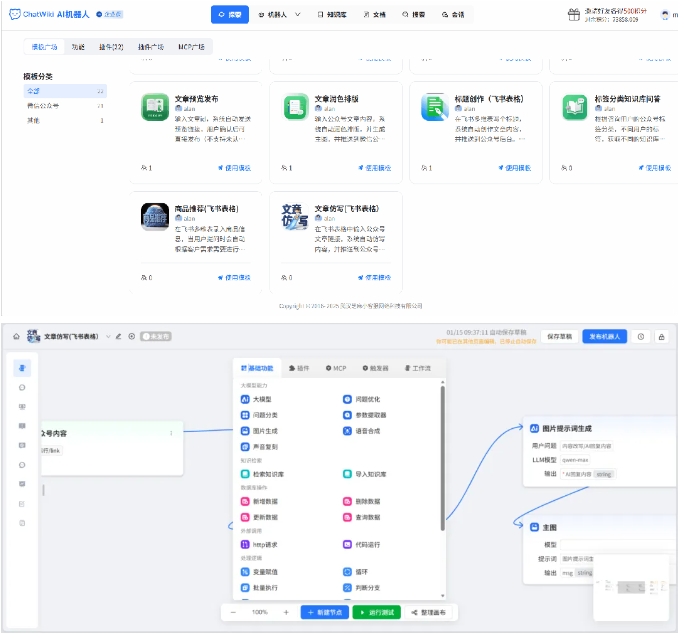Click the ChatWiki logo icon

15,14
